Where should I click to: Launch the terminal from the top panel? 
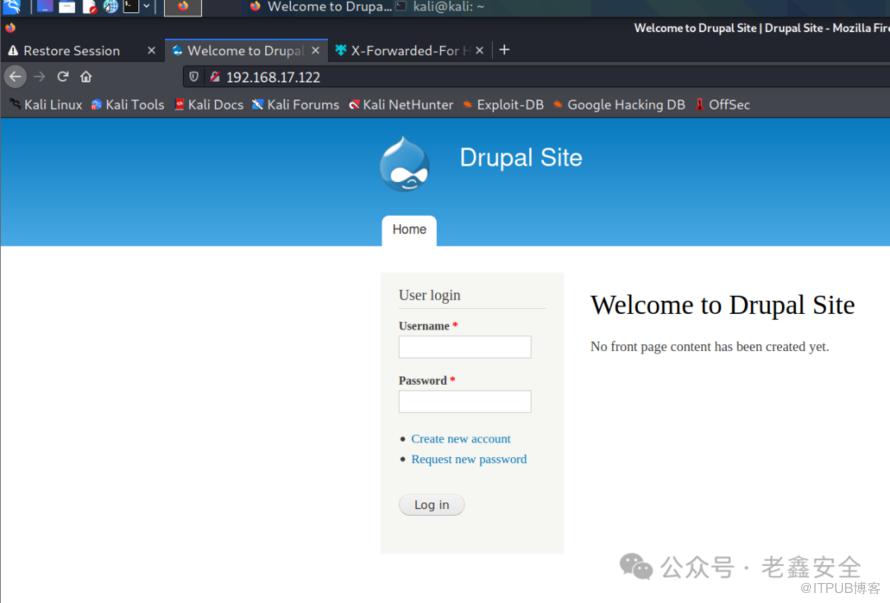click(x=131, y=7)
